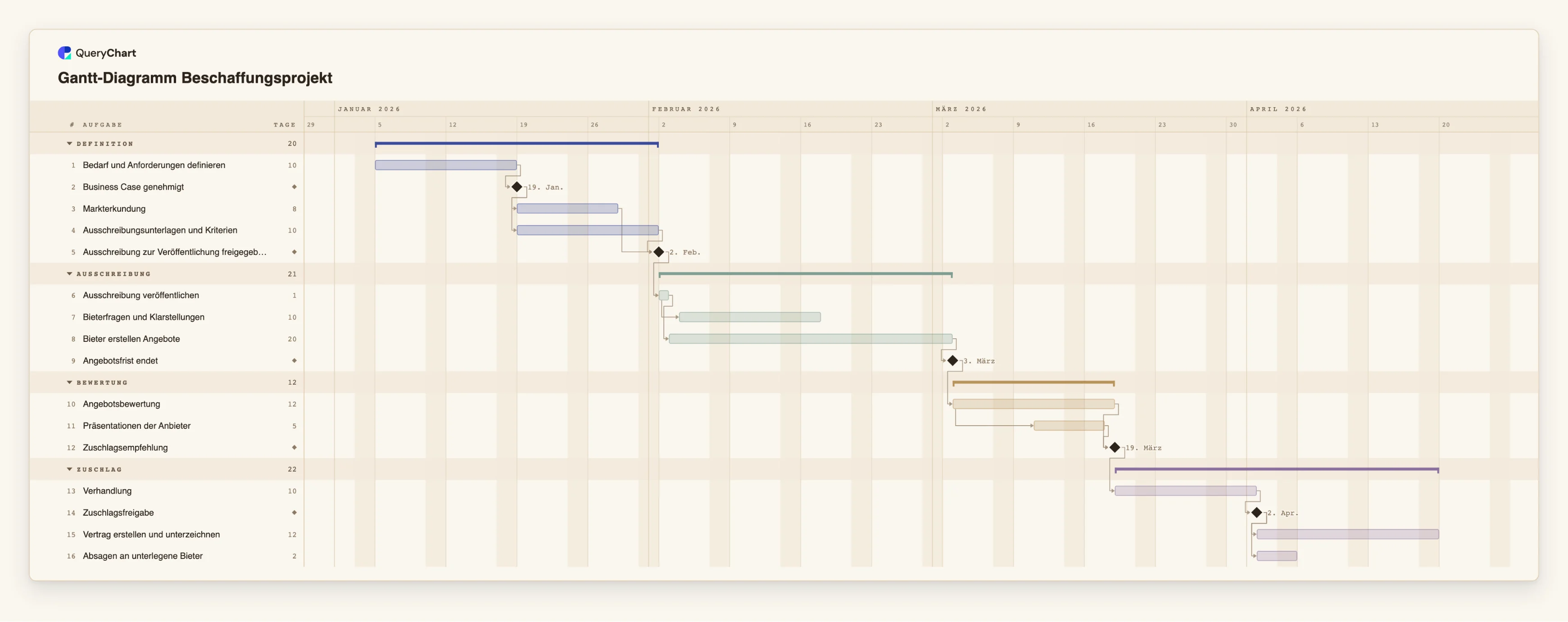The width and height of the screenshot is (1568, 622).
Task: Click the Bieter erstellen Angebote task bar
Action: point(811,339)
